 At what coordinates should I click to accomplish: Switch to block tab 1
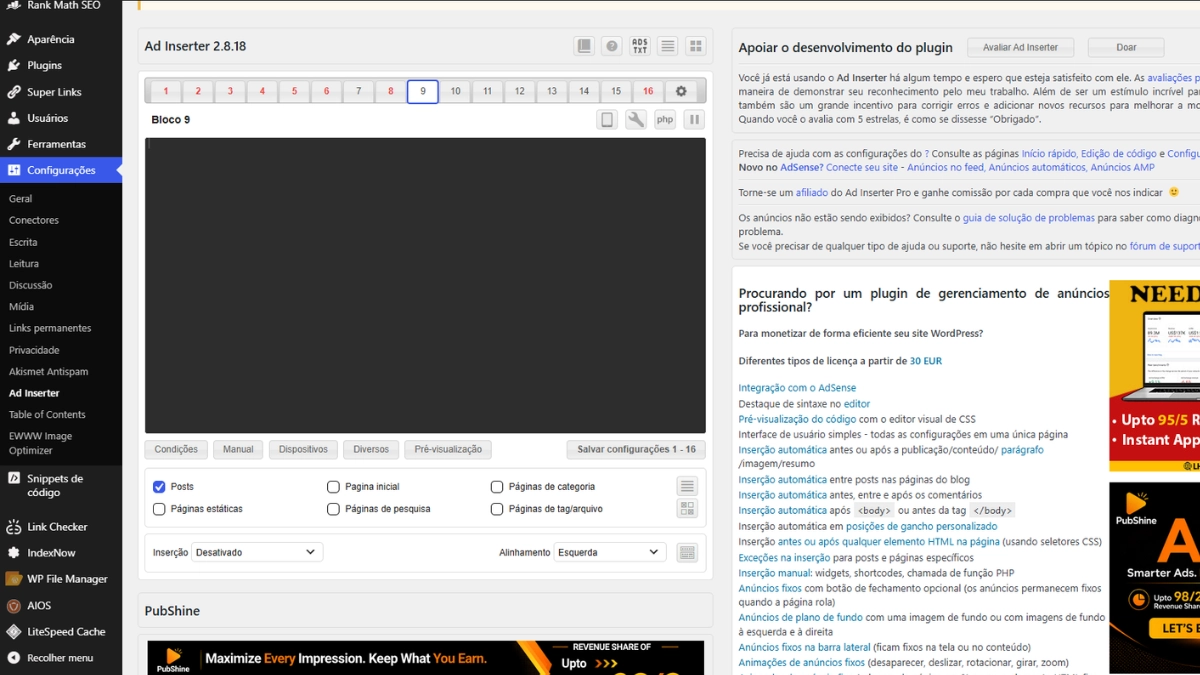pyautogui.click(x=166, y=91)
